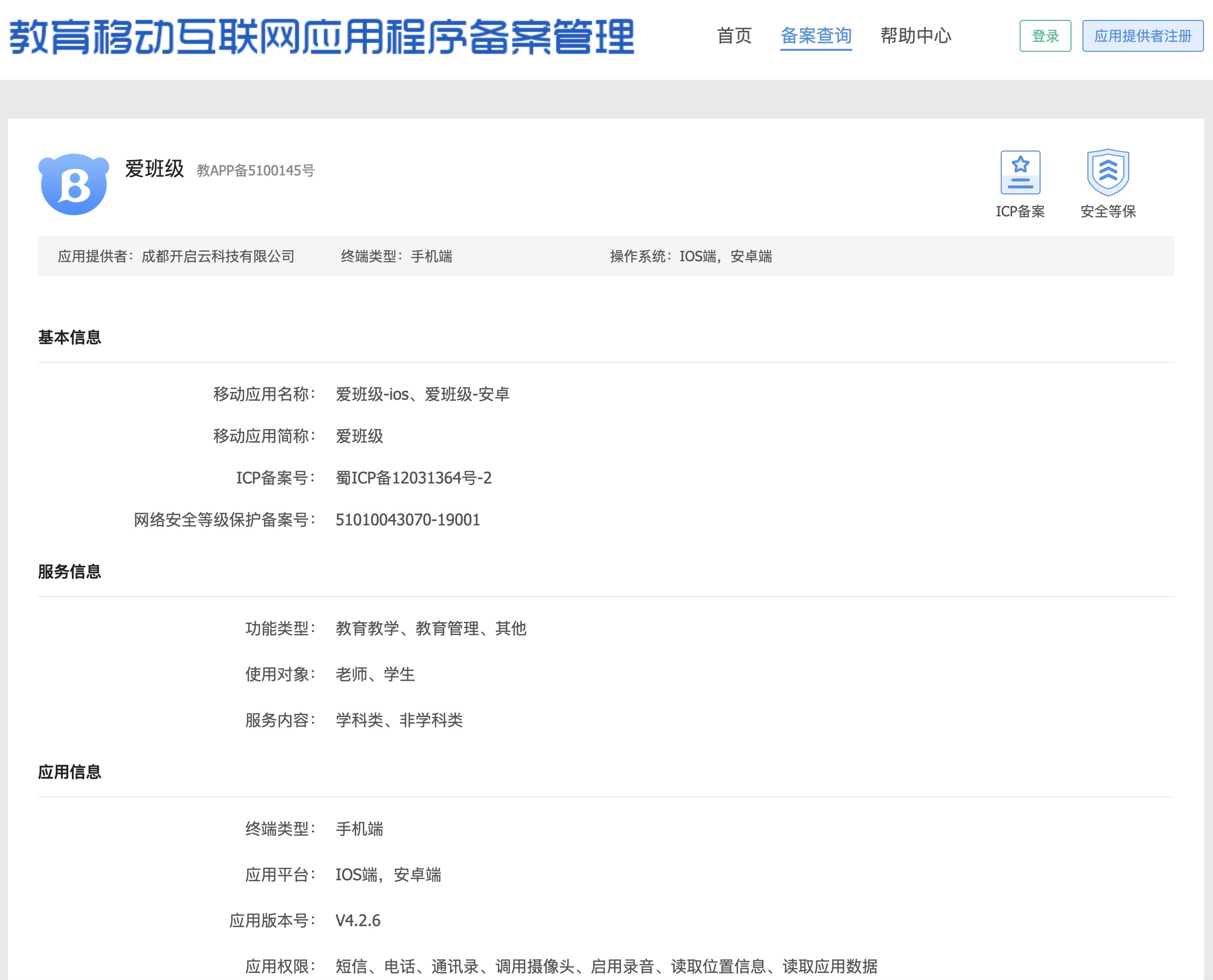The height and width of the screenshot is (980, 1213).
Task: Select app name 爱班级-ios、爱班级-安卓
Action: click(x=422, y=394)
